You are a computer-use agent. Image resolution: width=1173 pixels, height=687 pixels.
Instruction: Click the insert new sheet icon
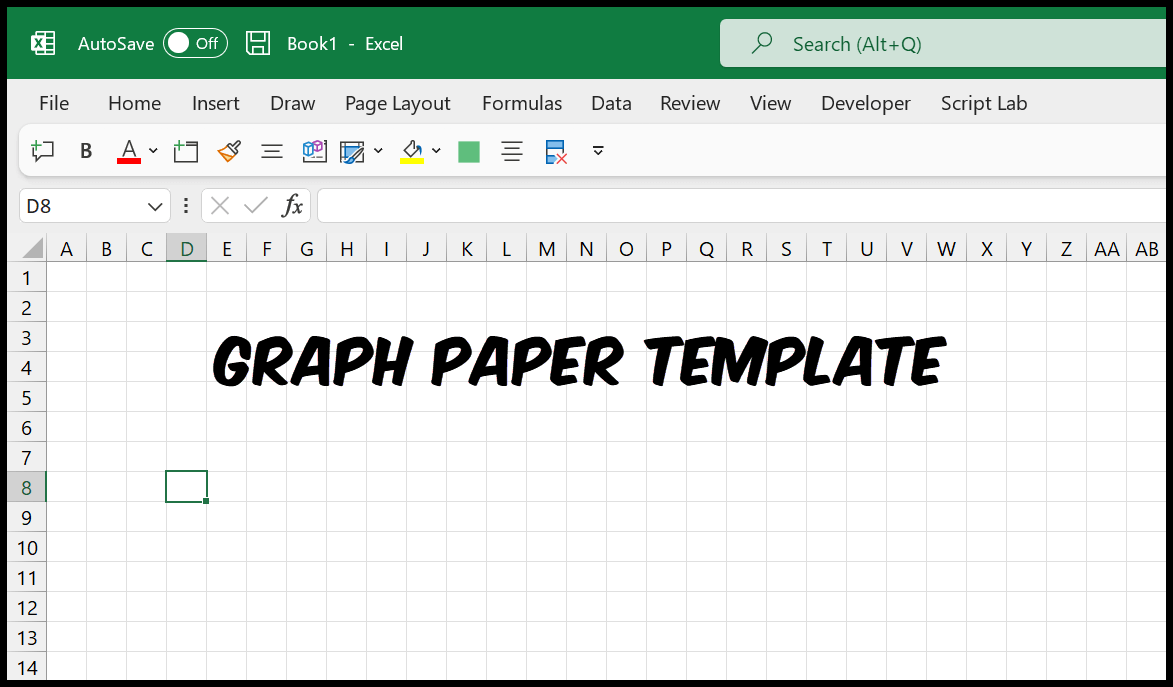(x=186, y=151)
